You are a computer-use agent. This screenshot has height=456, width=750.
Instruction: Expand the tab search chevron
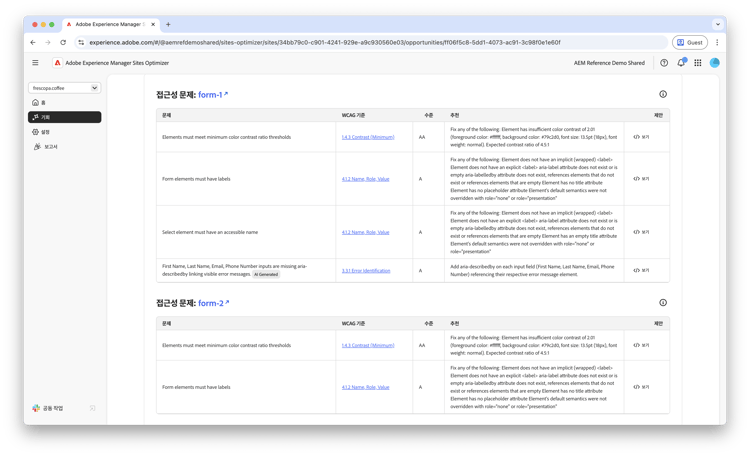point(717,24)
